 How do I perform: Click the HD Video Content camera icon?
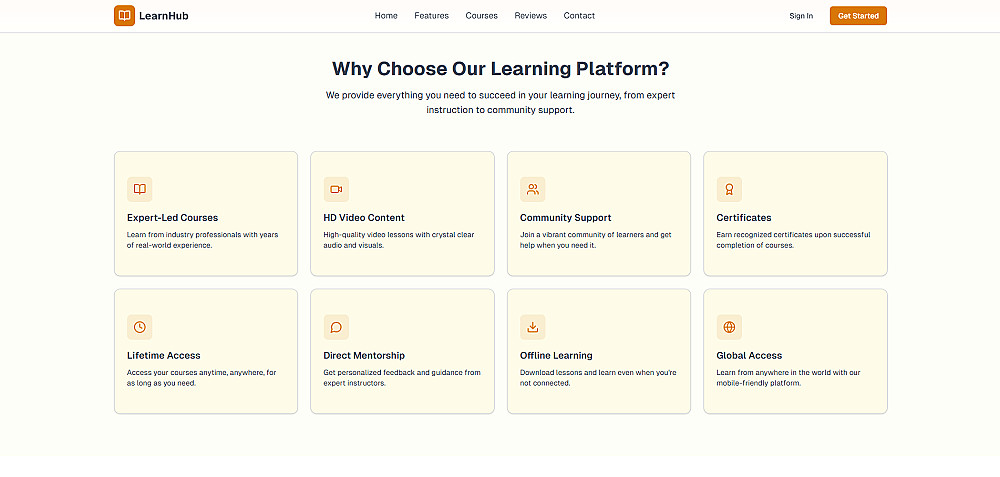coord(336,189)
